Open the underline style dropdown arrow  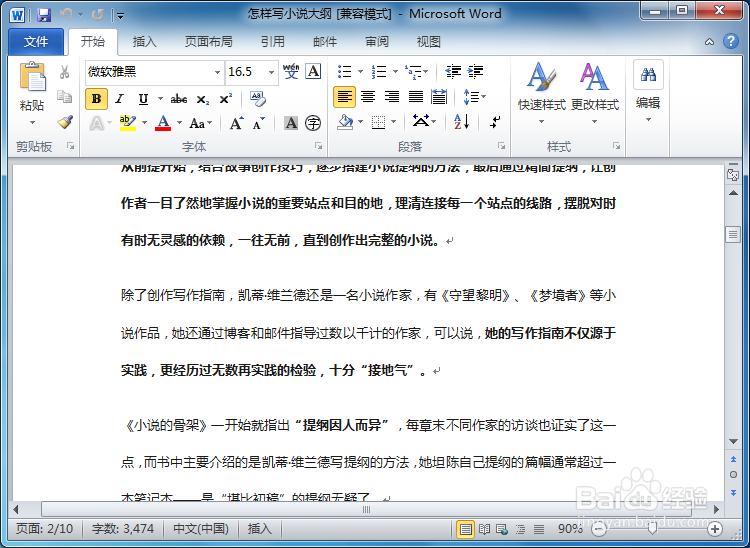(160, 99)
